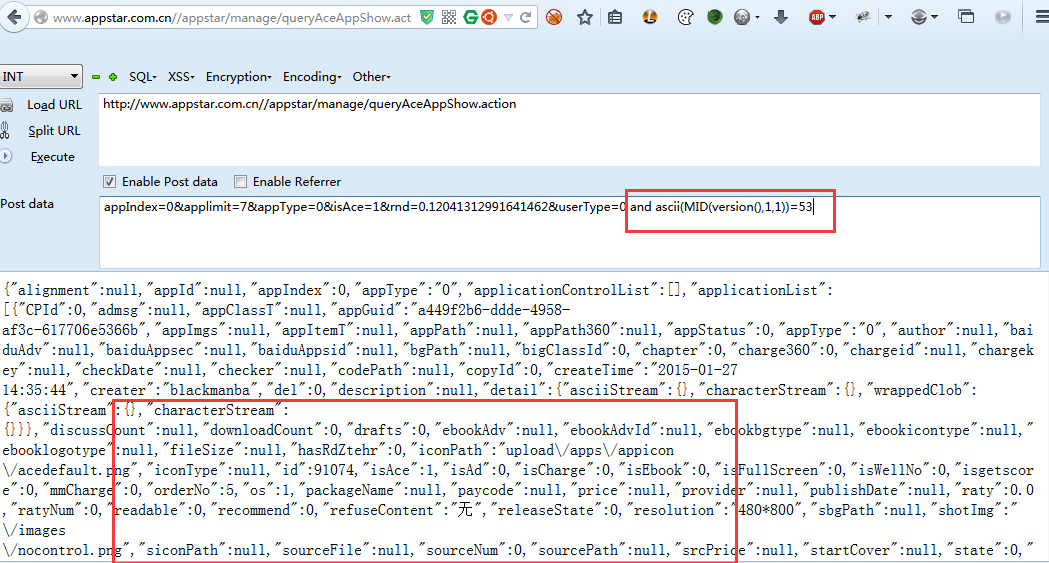The image size is (1049, 563).
Task: Open the browser hamburger menu
Action: tap(1041, 17)
